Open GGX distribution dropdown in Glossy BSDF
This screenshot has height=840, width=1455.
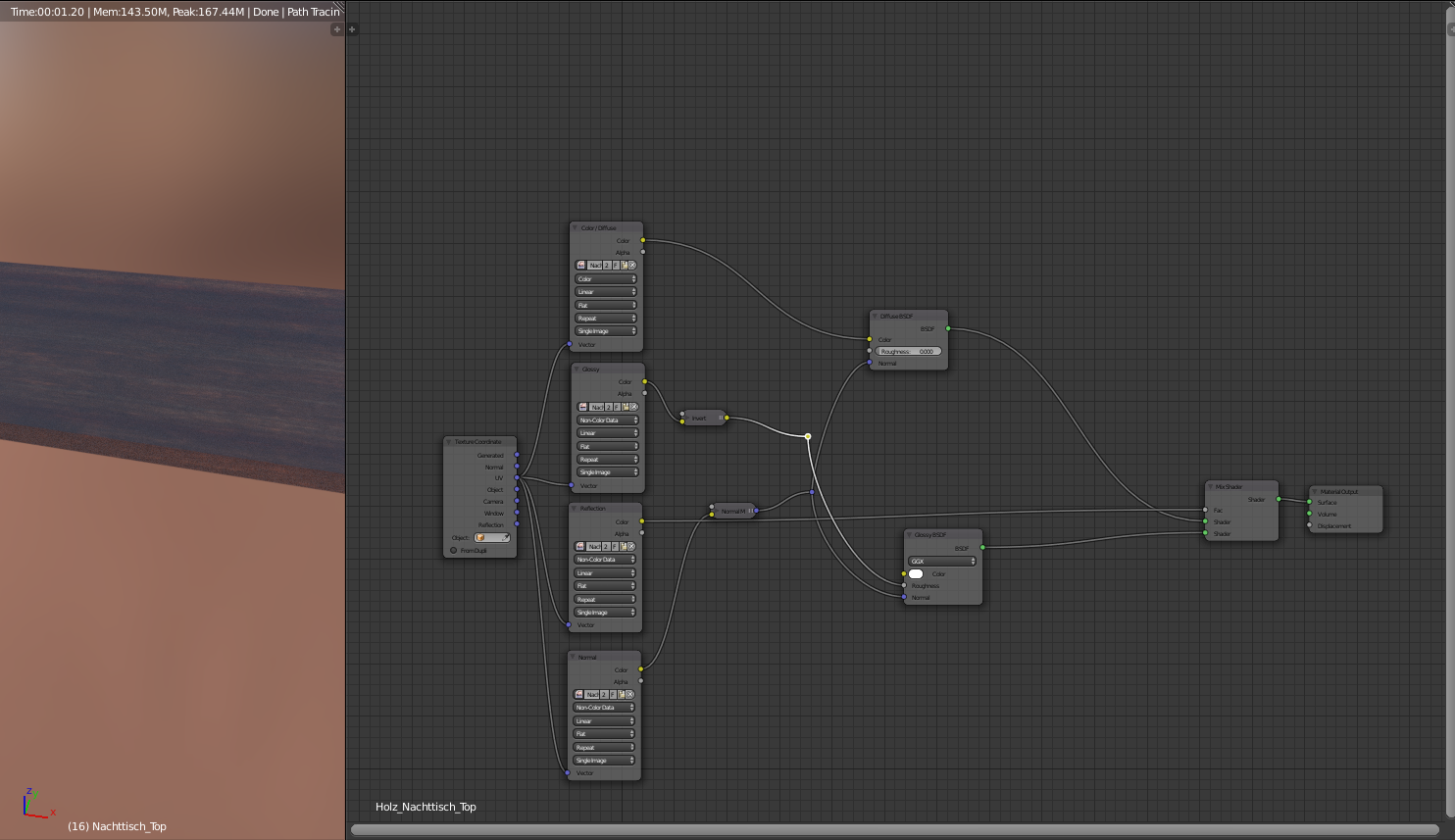(x=943, y=562)
